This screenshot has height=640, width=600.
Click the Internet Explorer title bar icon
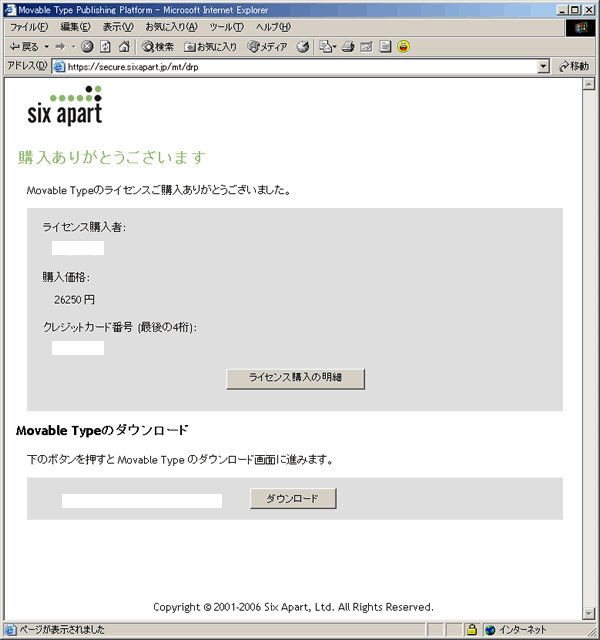[x=10, y=10]
